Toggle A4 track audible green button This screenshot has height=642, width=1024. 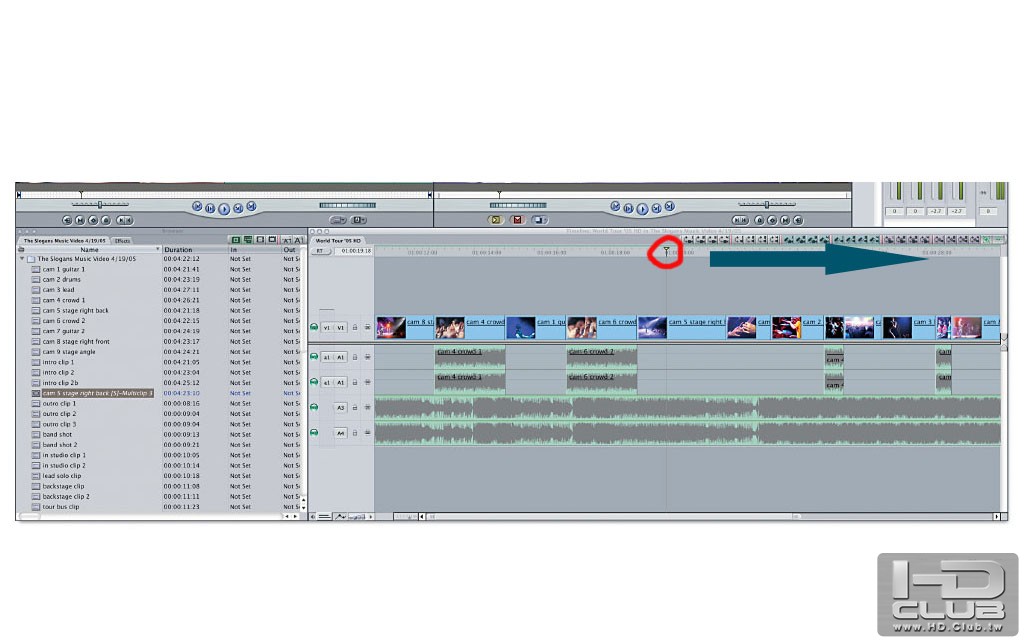tap(314, 432)
